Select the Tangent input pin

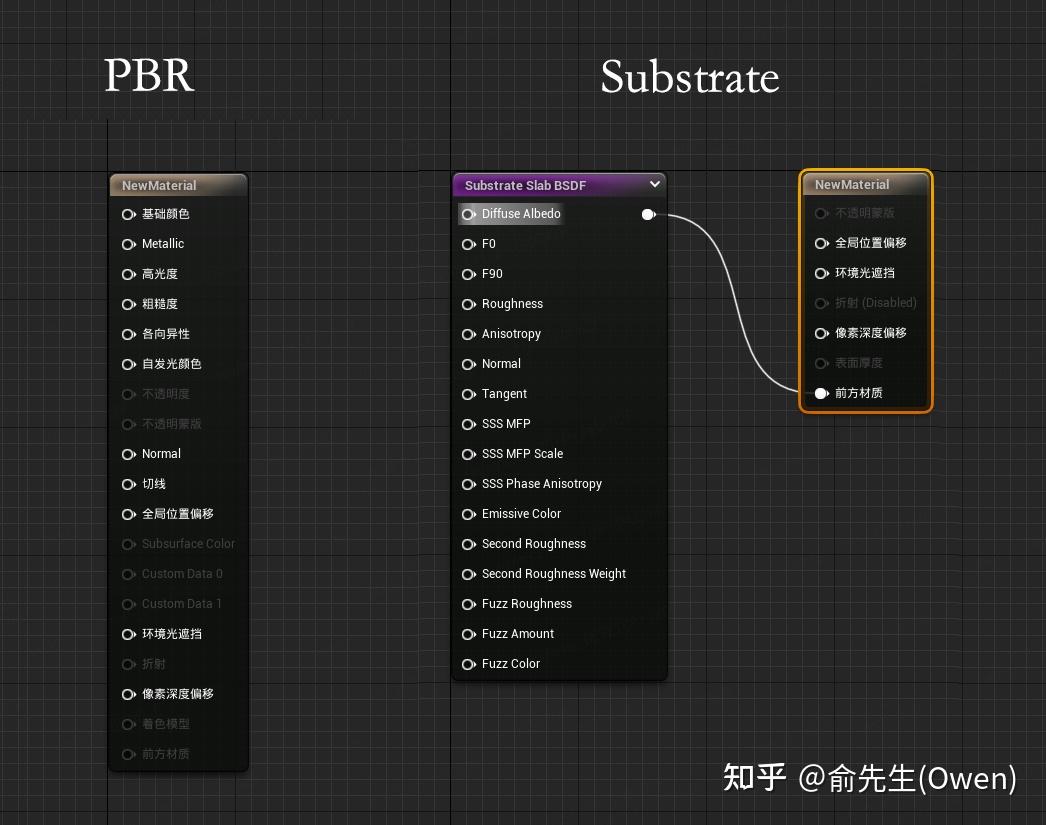pyautogui.click(x=469, y=394)
